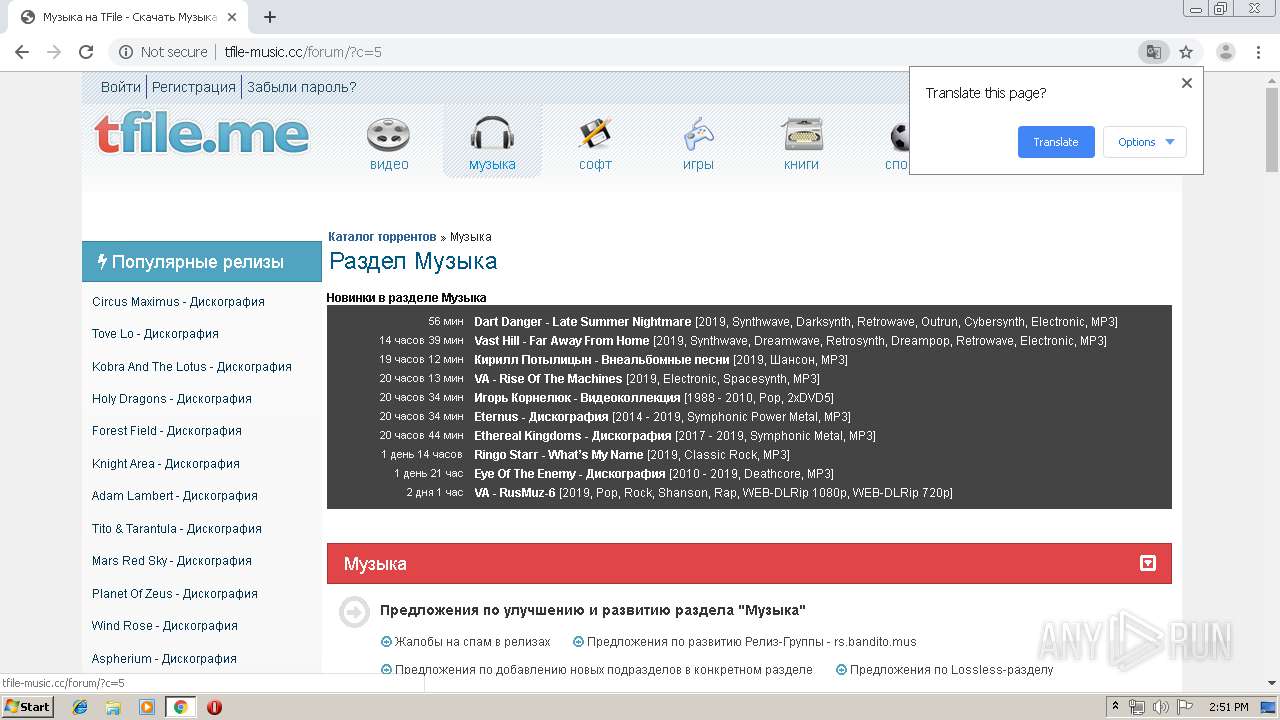Open Planet Of Zeus - Дискография
The height and width of the screenshot is (720, 1280).
pyautogui.click(x=175, y=594)
